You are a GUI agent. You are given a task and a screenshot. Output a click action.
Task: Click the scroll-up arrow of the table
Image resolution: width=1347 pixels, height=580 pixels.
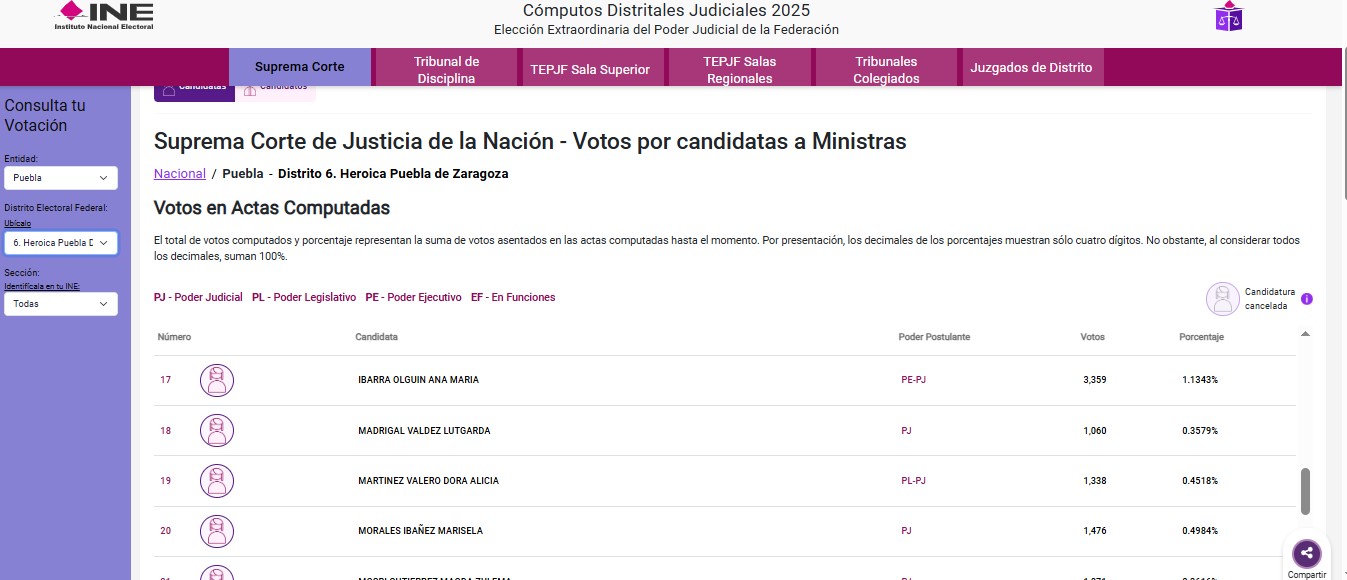pos(1305,334)
